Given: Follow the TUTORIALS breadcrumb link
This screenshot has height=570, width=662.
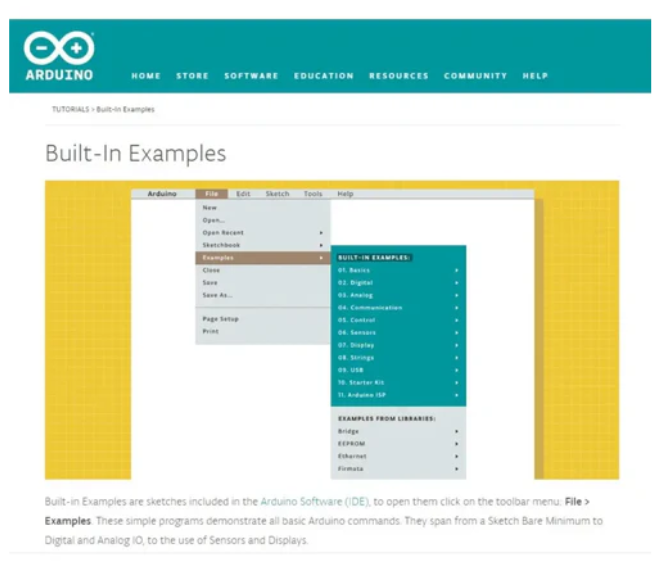Looking at the screenshot, I should click(71, 108).
